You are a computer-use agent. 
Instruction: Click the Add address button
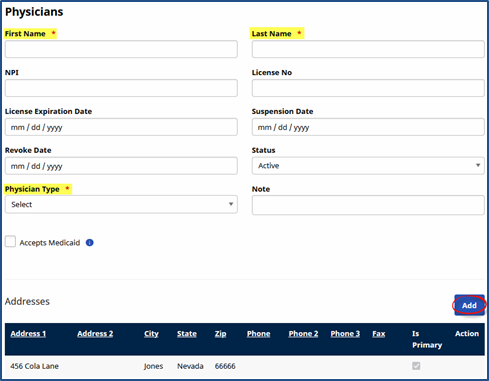pos(469,305)
